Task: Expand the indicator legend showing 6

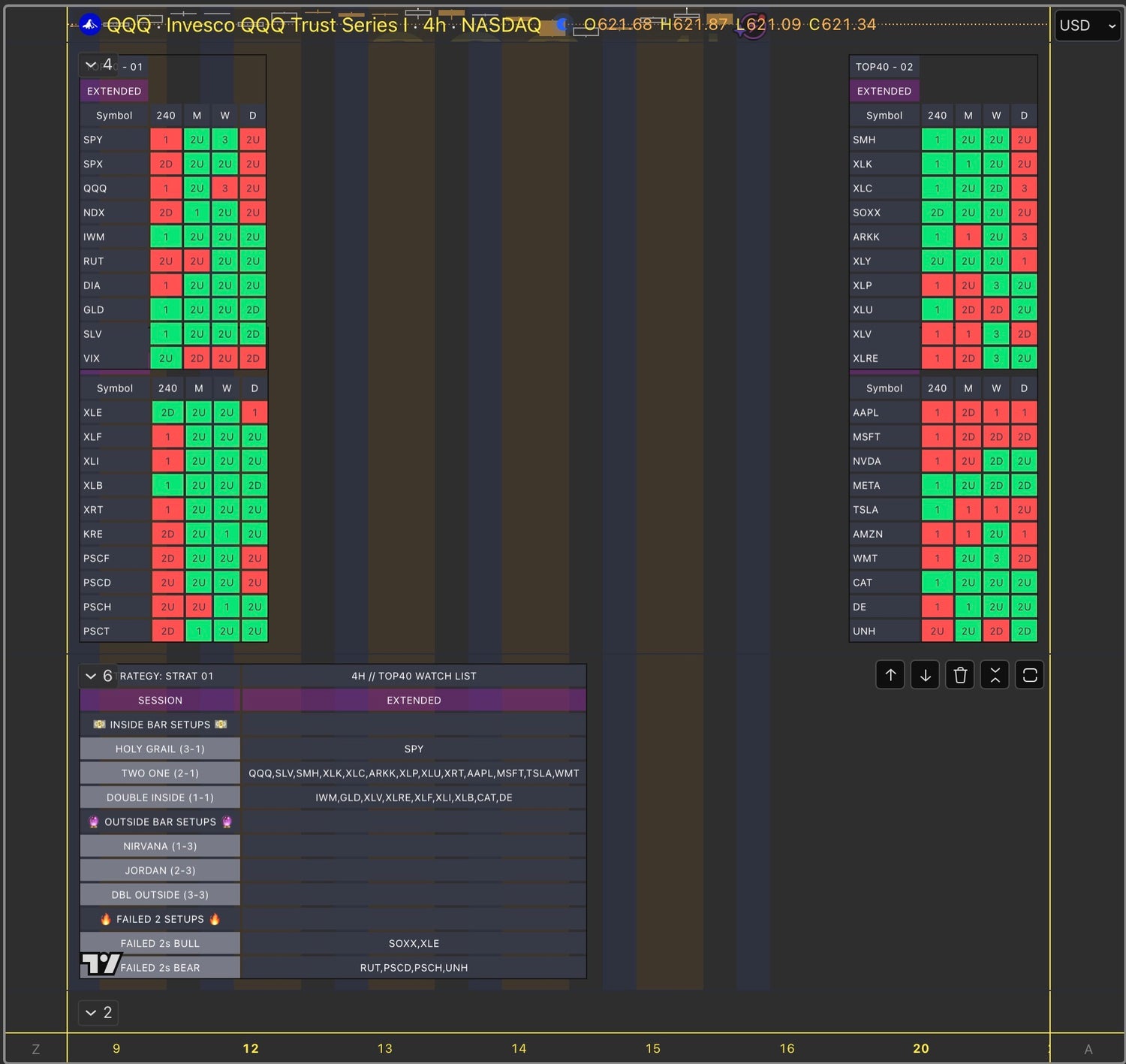Action: point(98,676)
